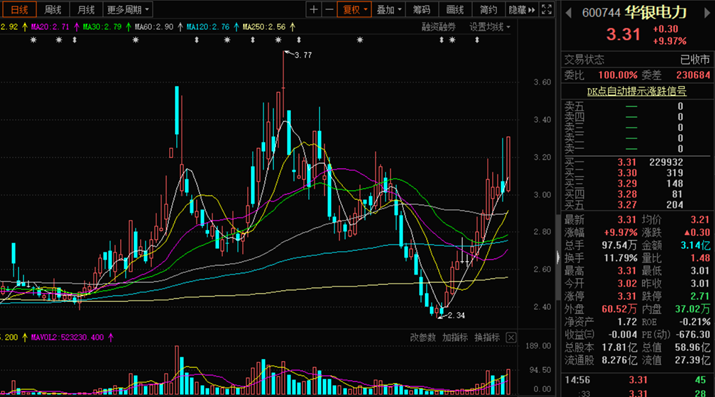The height and width of the screenshot is (397, 715).
Task: Go to next stock with right arrow
Action: point(707,13)
